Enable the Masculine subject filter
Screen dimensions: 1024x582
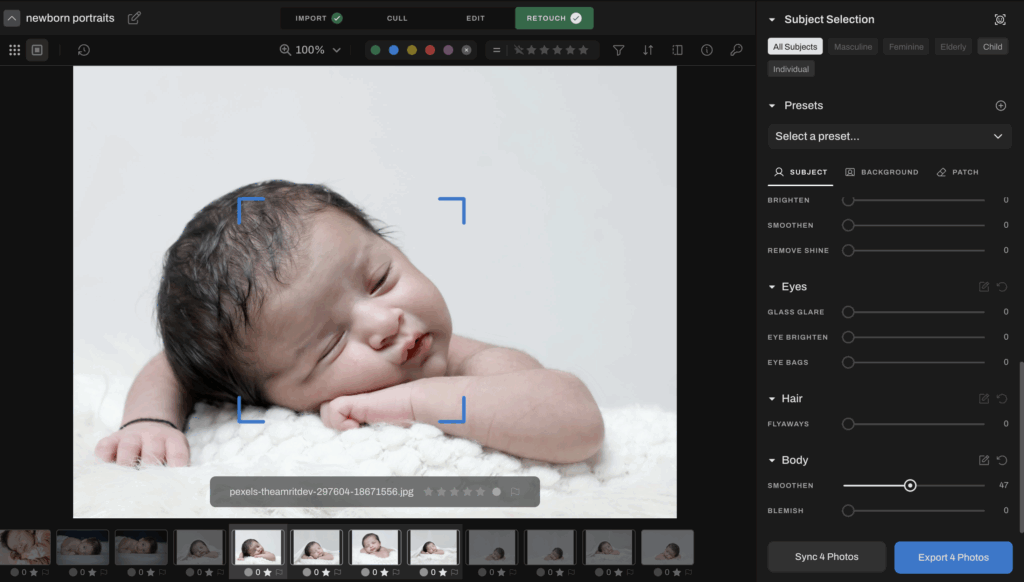(x=853, y=46)
